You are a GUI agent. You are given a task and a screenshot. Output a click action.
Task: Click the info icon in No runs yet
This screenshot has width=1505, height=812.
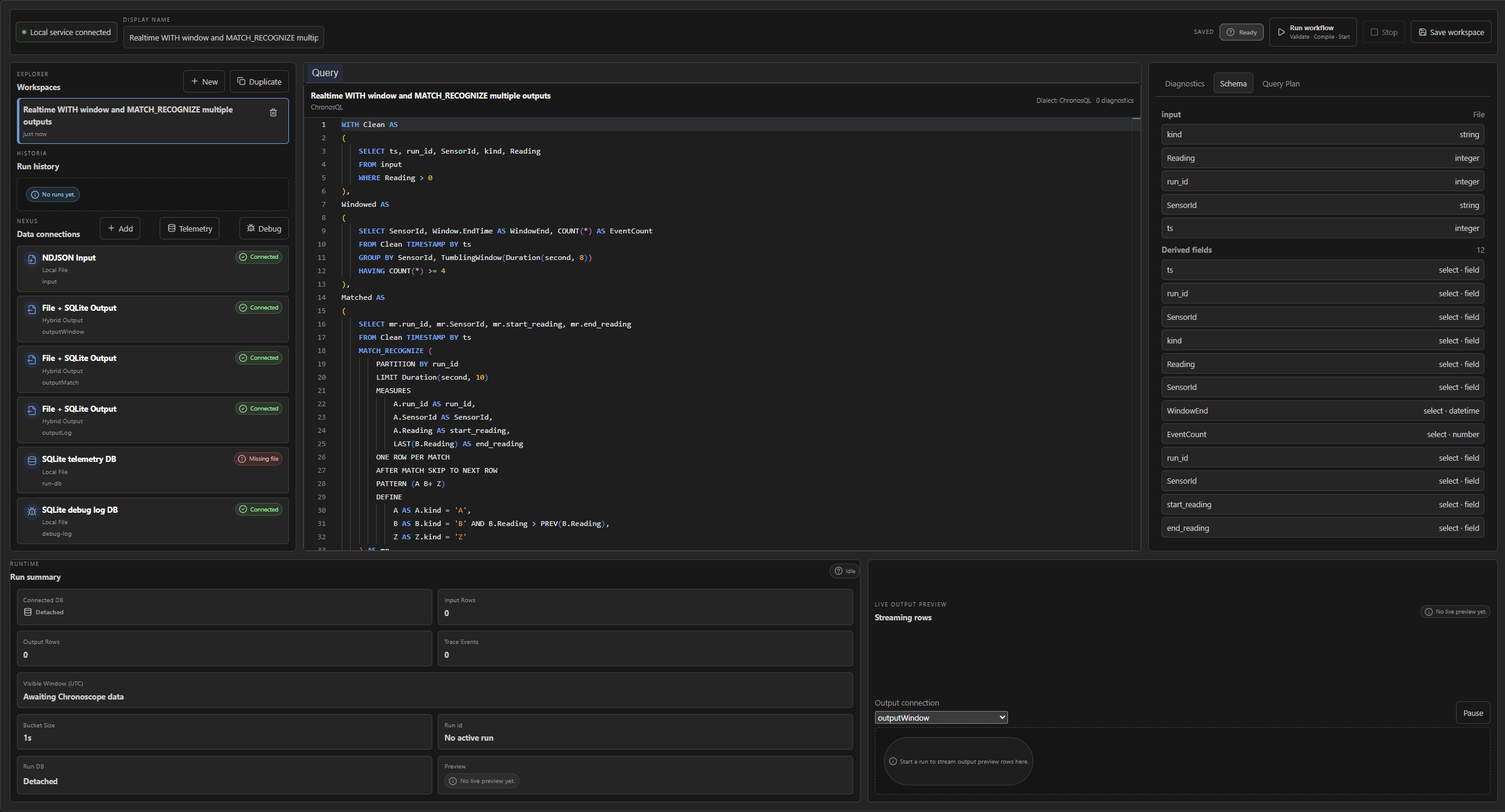coord(35,195)
